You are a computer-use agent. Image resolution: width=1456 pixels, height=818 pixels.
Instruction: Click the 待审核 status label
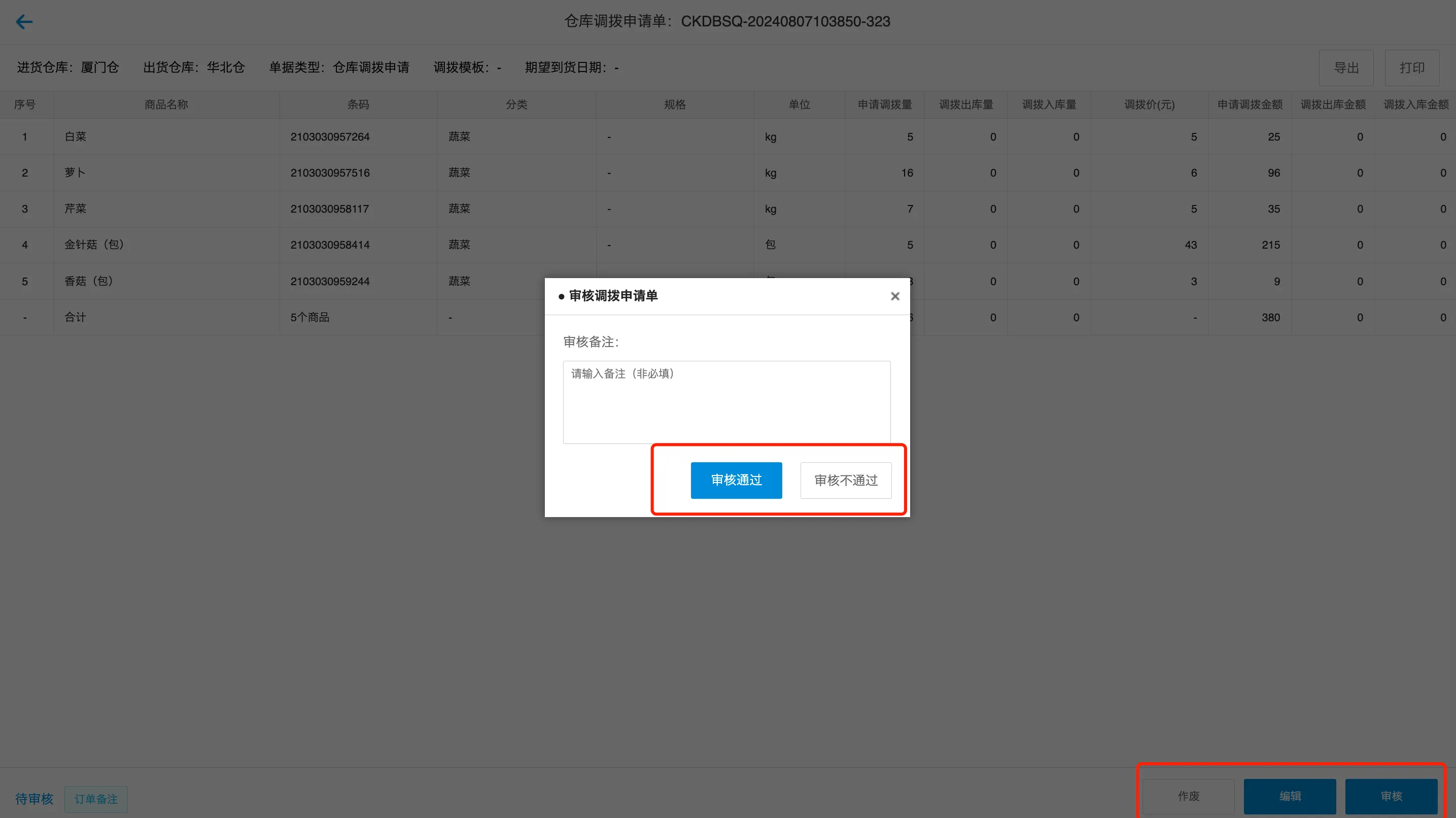point(34,799)
